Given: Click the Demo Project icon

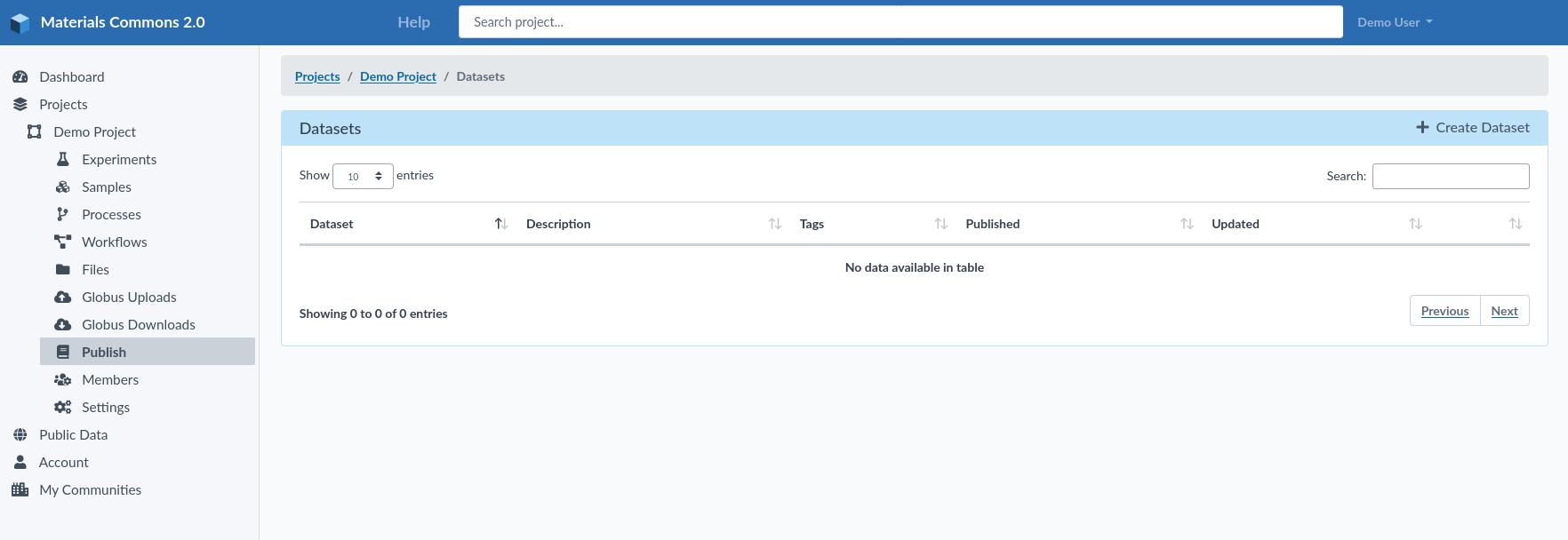Looking at the screenshot, I should click(35, 132).
